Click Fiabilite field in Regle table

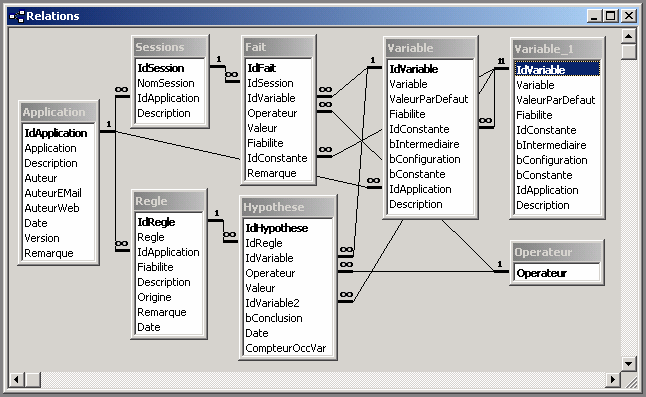[155, 267]
